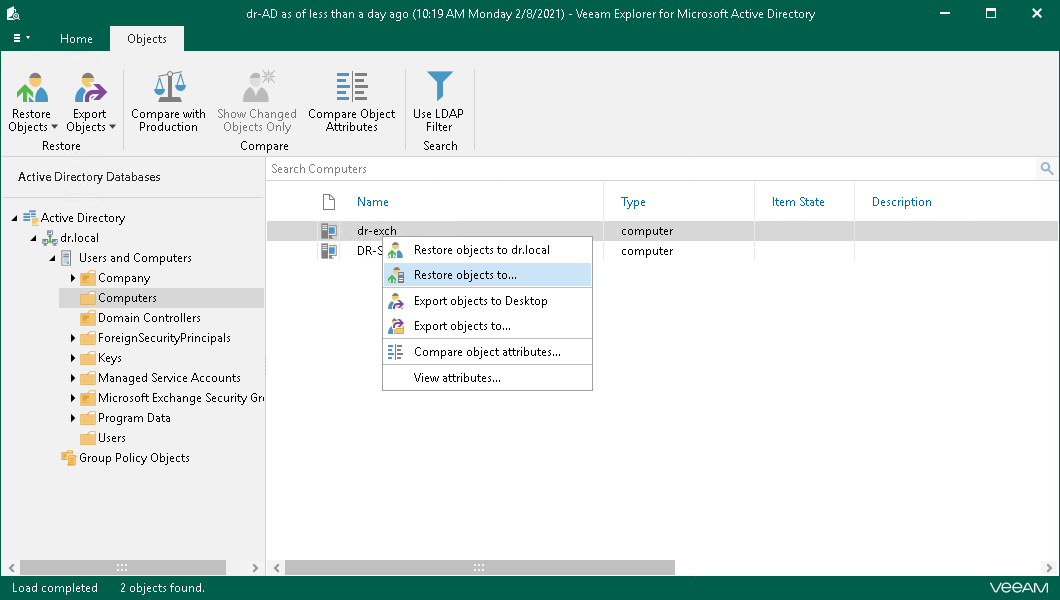Collapse the Users and Computers node

tap(52, 258)
